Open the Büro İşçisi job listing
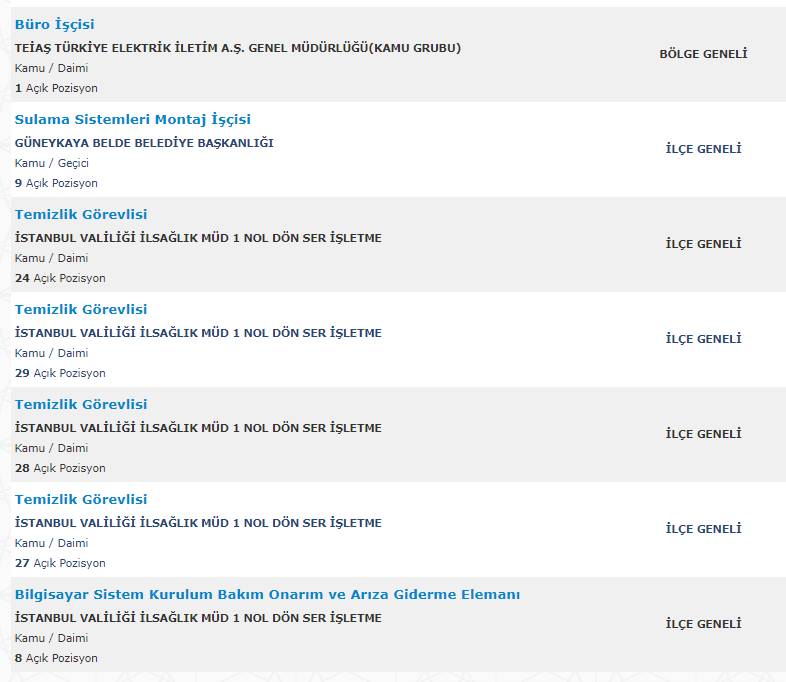Image resolution: width=786 pixels, height=682 pixels. 54,24
